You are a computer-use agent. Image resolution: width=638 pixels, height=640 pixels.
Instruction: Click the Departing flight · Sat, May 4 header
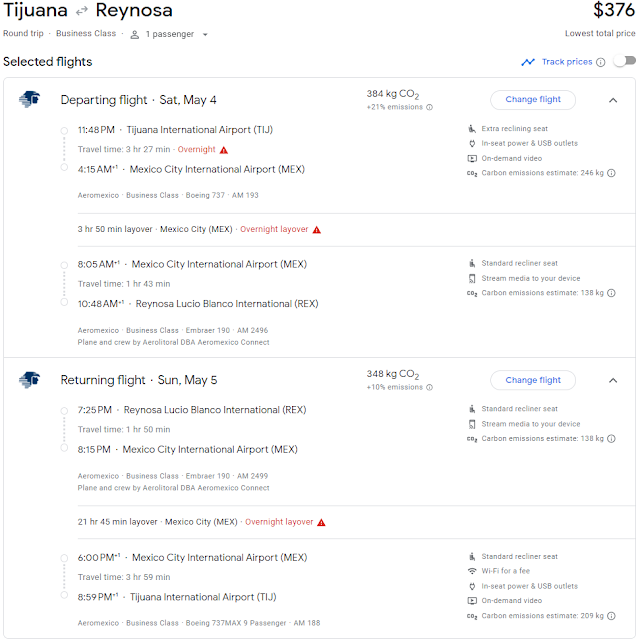coord(138,100)
